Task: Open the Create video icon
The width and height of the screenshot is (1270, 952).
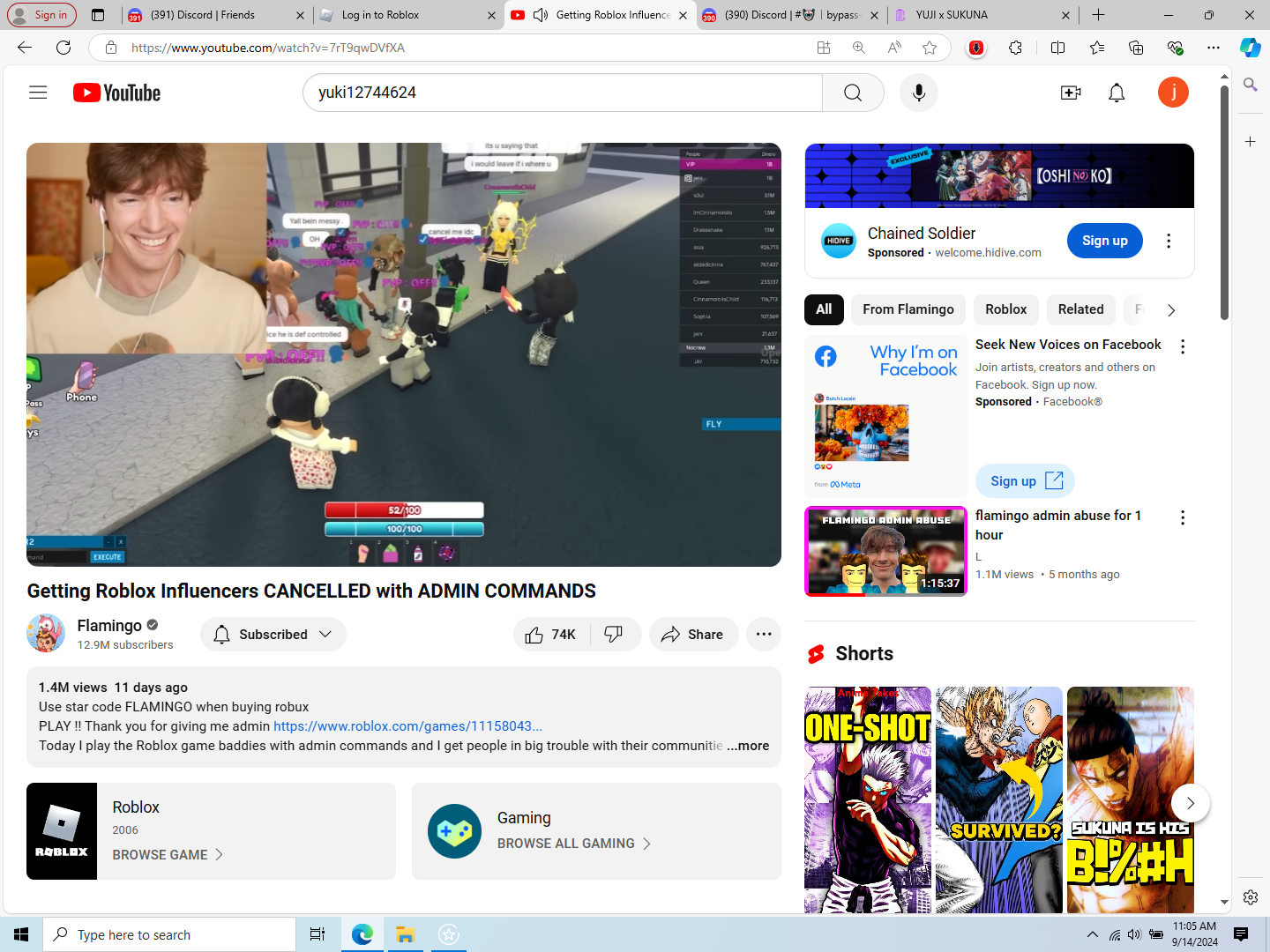Action: (1071, 93)
